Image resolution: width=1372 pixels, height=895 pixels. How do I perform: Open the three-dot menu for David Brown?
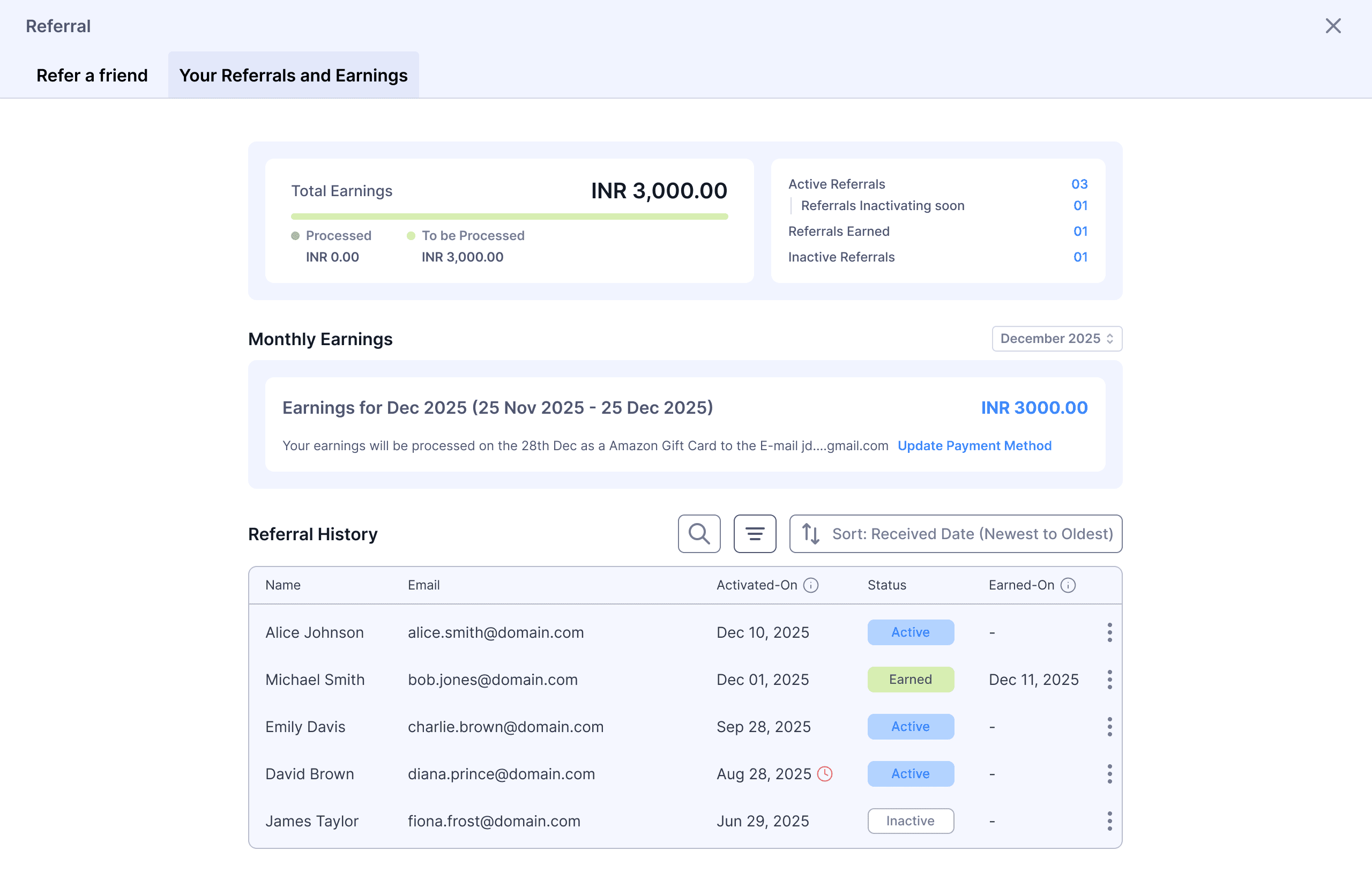tap(1109, 773)
